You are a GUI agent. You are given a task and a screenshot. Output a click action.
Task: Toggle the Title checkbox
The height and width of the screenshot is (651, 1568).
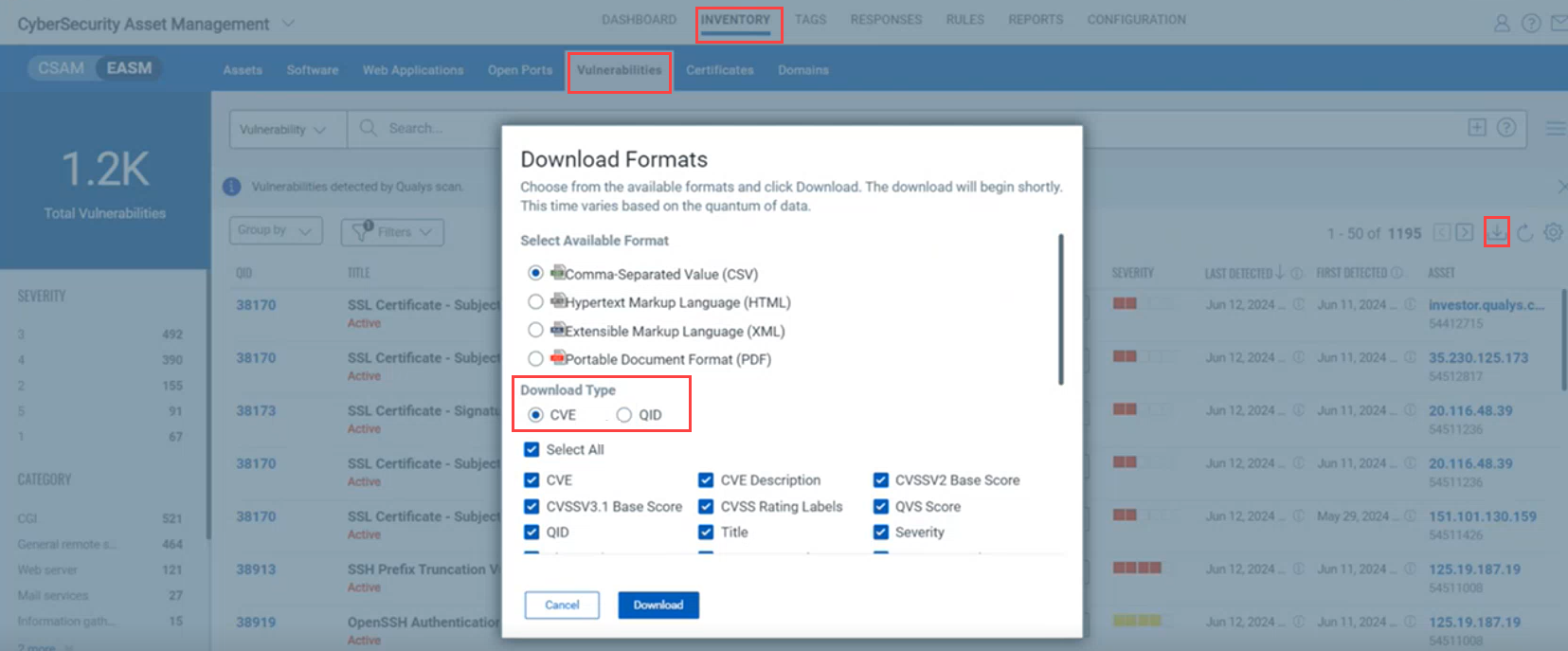pos(706,532)
